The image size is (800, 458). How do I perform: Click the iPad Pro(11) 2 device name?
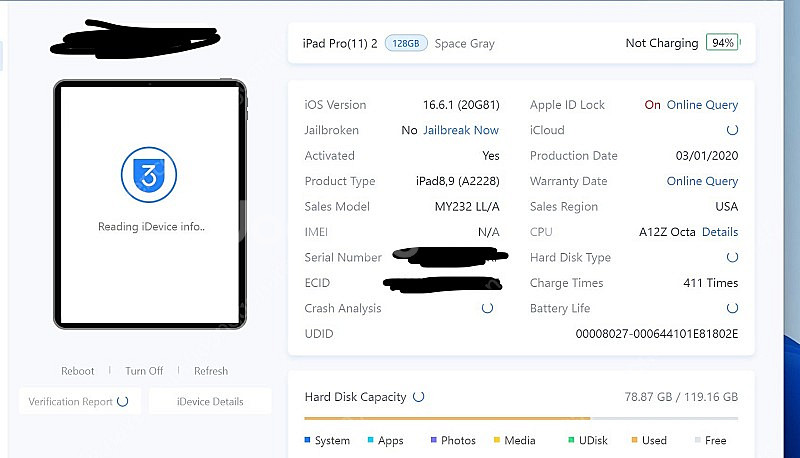[x=340, y=43]
